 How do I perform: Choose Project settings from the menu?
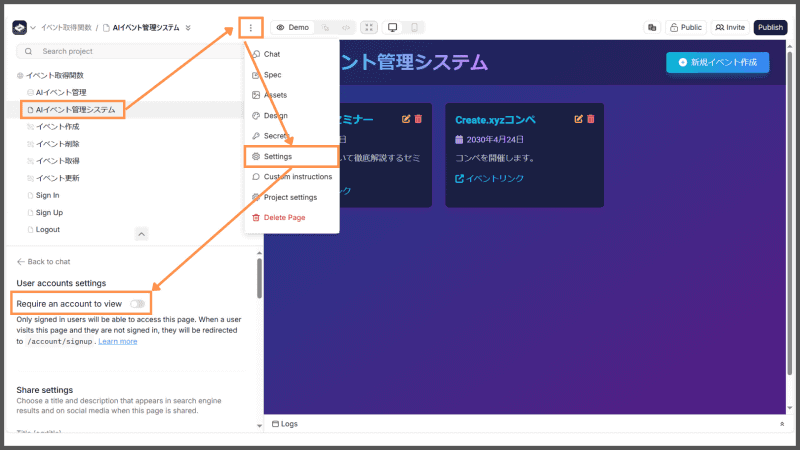point(292,197)
